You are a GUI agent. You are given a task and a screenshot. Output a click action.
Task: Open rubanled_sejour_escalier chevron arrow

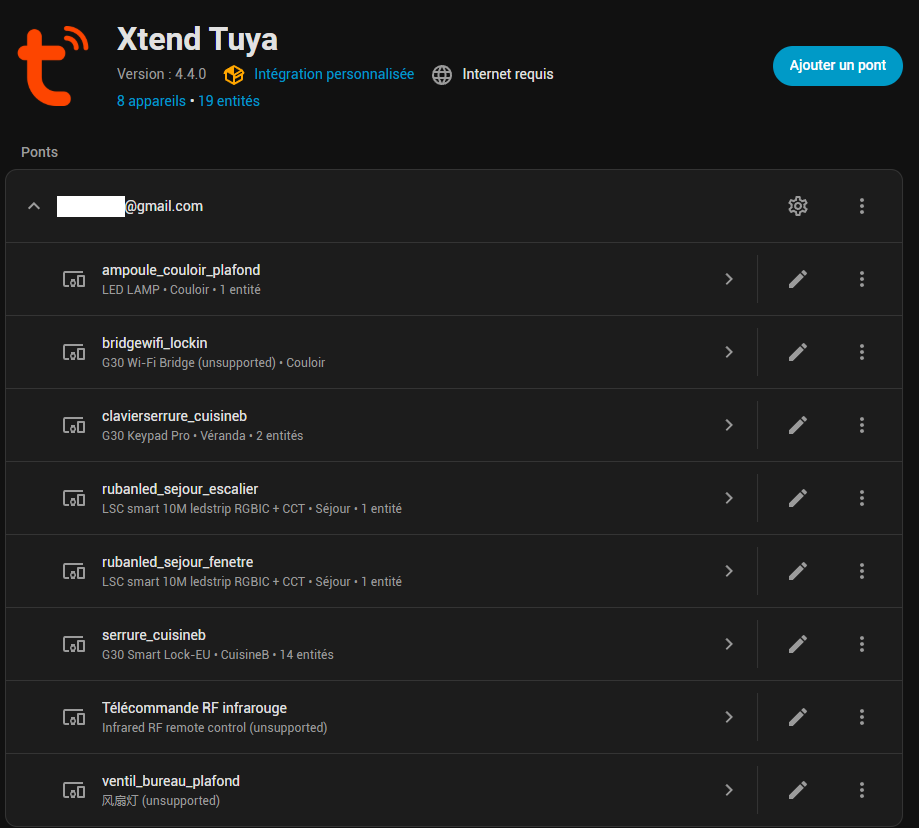click(729, 498)
